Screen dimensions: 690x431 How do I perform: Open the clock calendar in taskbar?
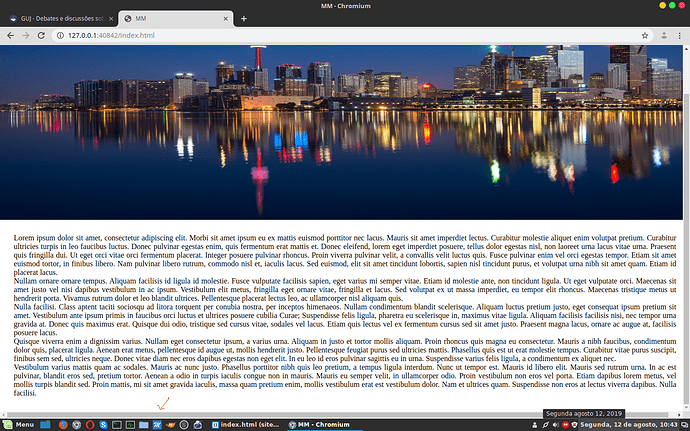[629, 425]
